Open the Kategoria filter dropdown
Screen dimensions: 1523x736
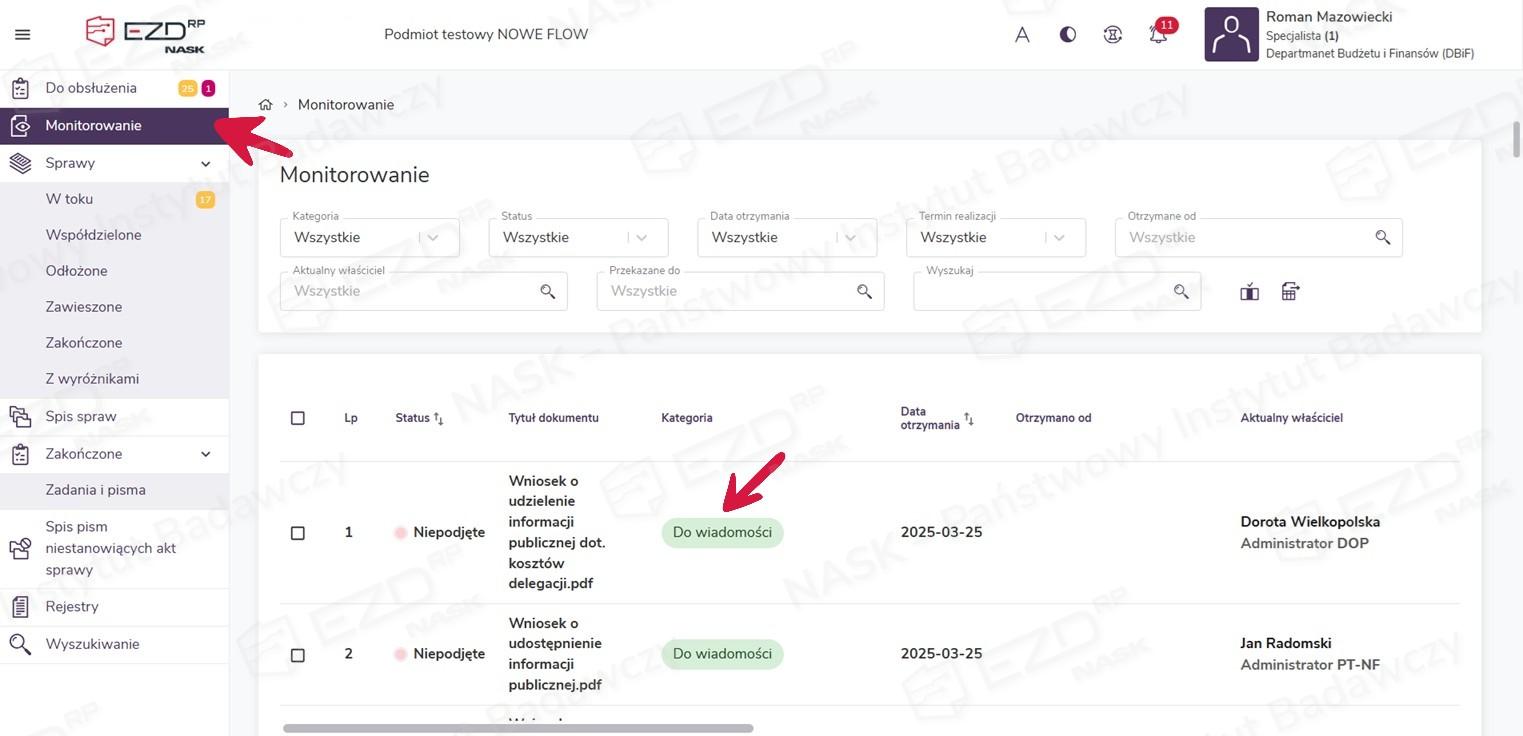(369, 238)
